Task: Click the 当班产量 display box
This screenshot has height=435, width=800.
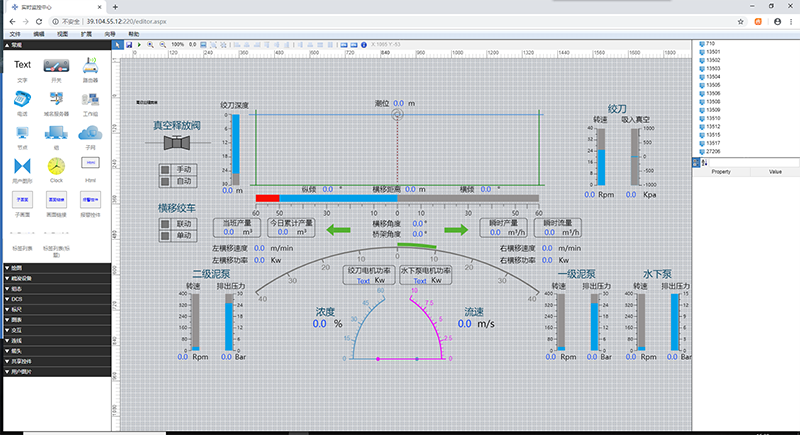Action: pyautogui.click(x=237, y=227)
